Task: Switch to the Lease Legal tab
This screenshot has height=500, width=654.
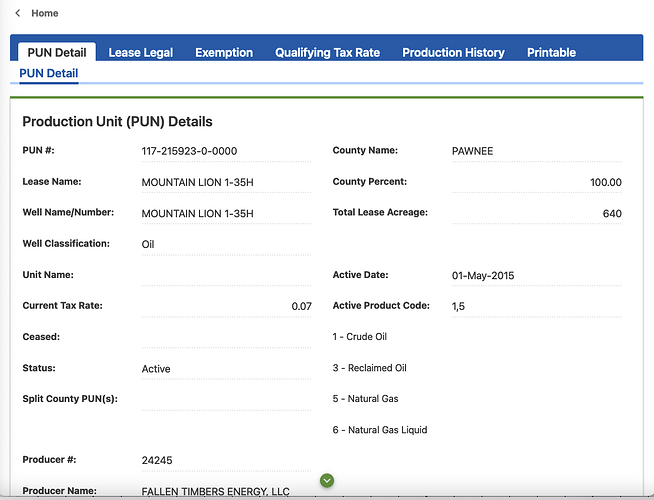Action: click(141, 53)
